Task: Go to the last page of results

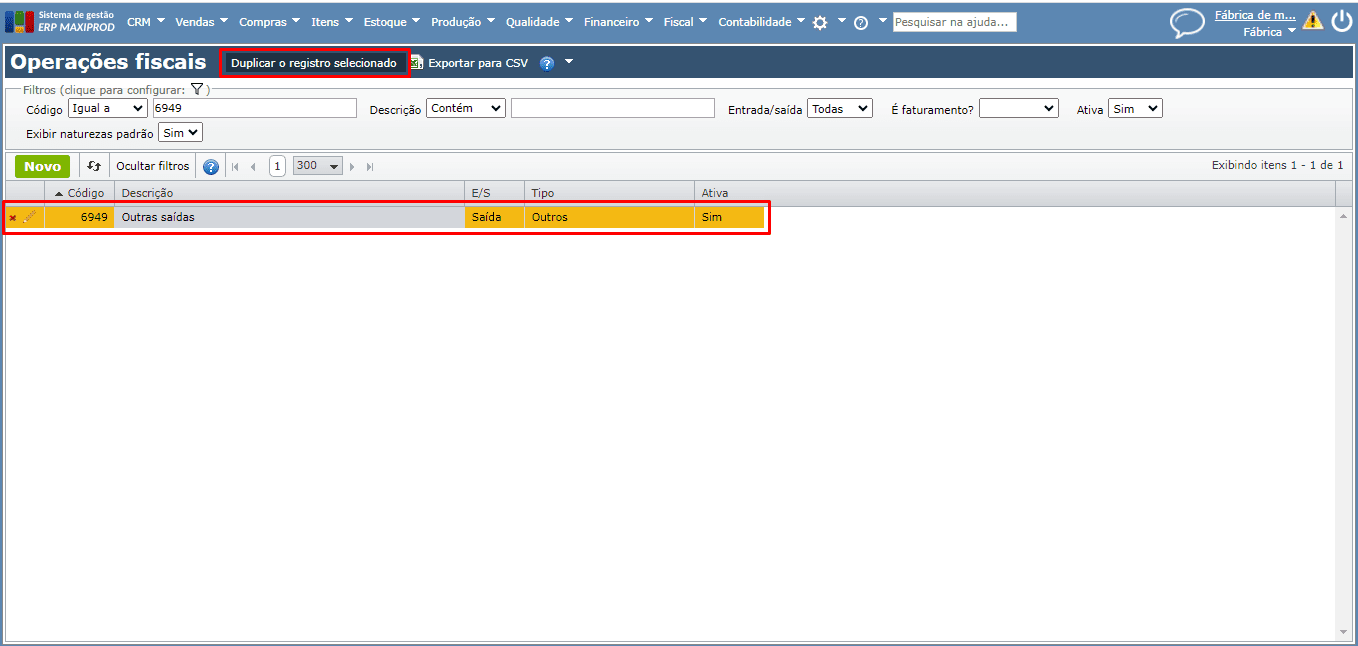Action: click(x=370, y=167)
